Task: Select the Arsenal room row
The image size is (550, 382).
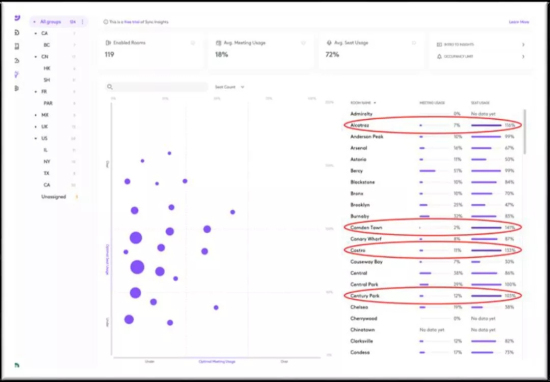Action: 433,148
